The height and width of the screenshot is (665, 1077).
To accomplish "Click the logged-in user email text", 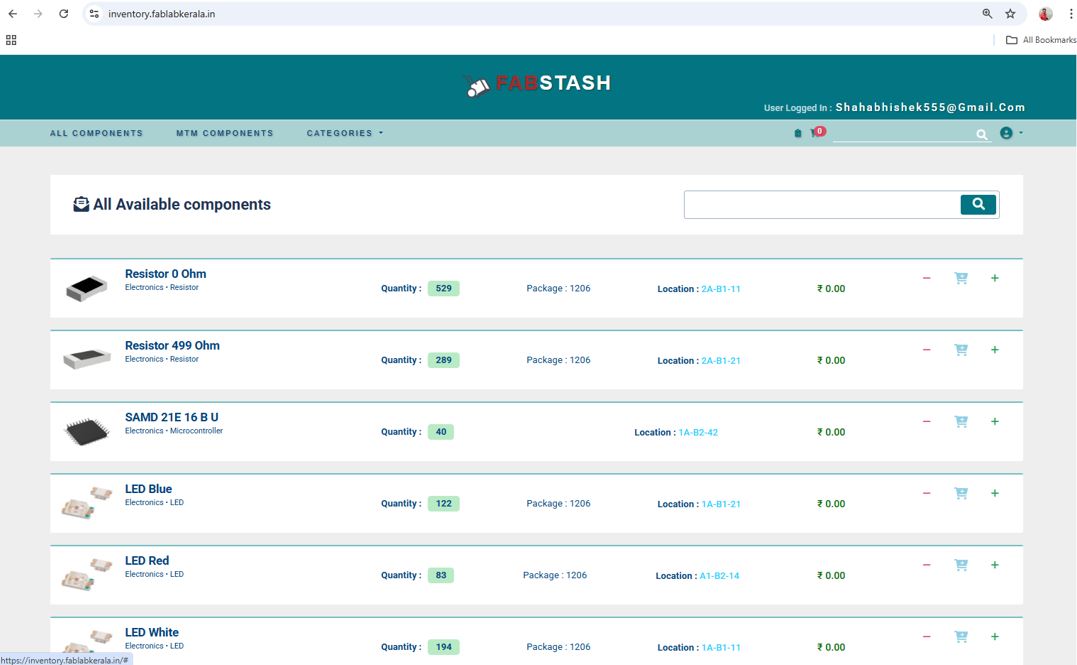I will (x=930, y=107).
